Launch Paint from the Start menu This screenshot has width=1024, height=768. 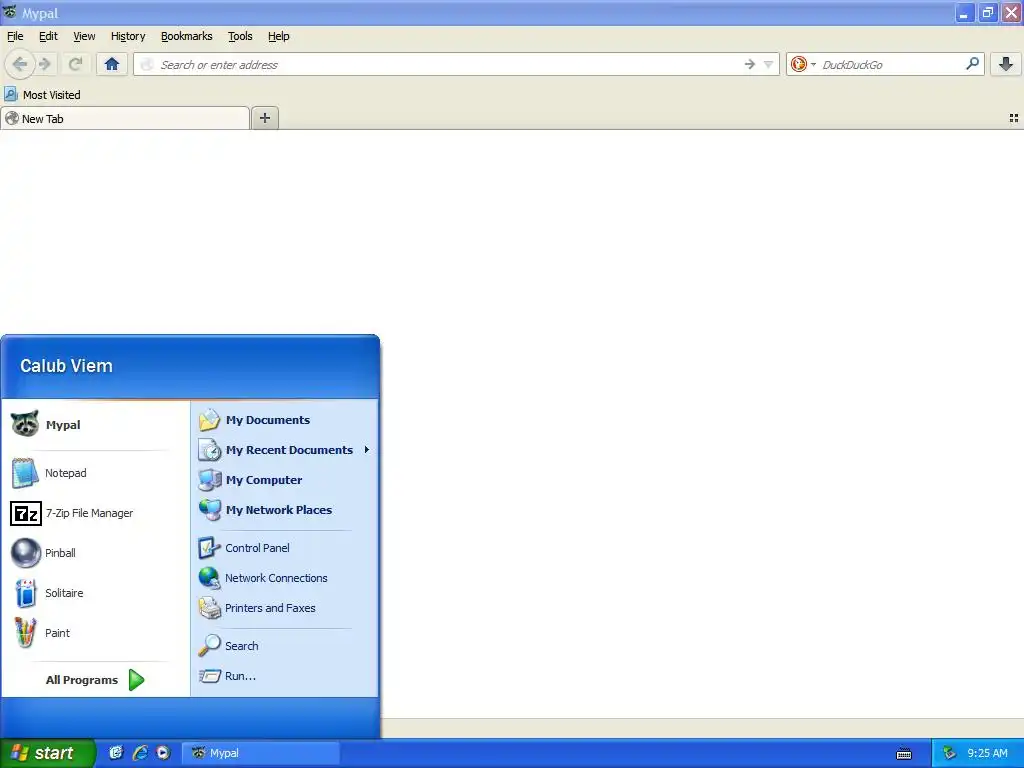pyautogui.click(x=95, y=633)
